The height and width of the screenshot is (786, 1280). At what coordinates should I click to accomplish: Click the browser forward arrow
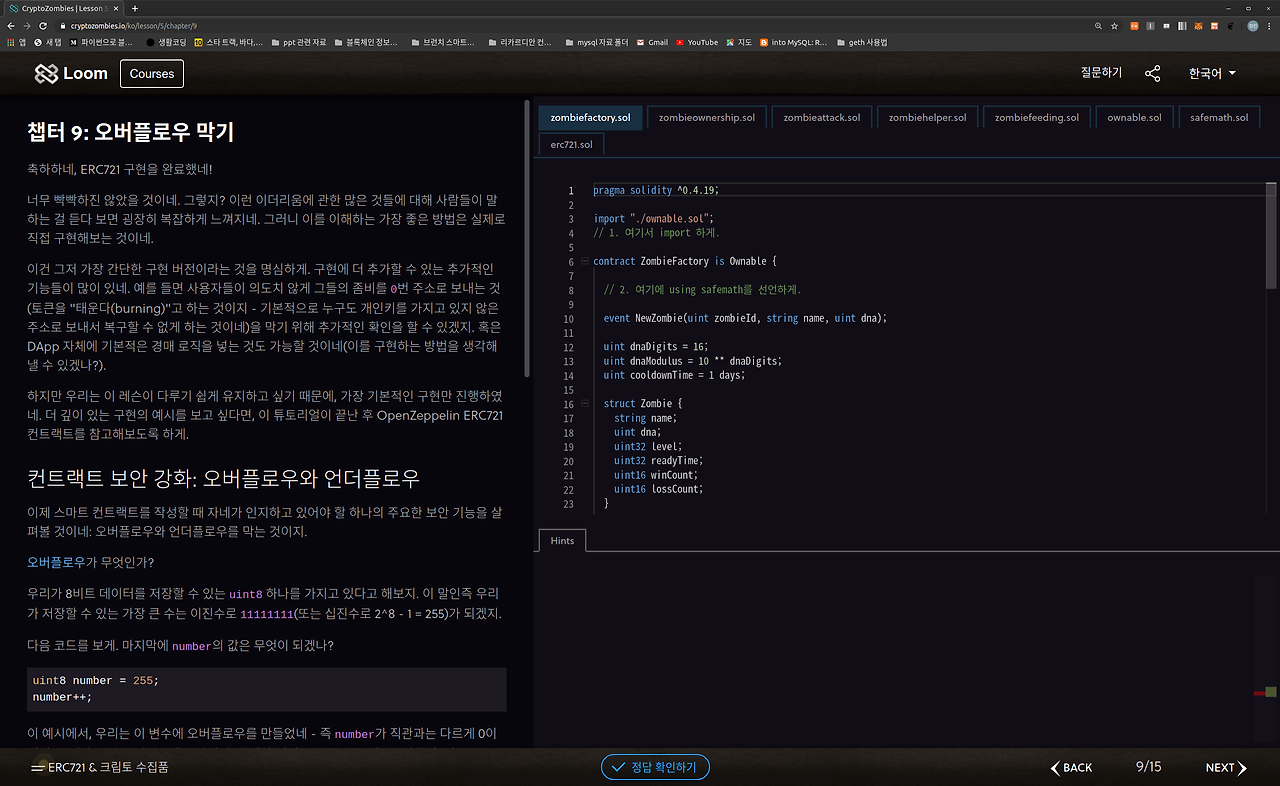click(28, 26)
